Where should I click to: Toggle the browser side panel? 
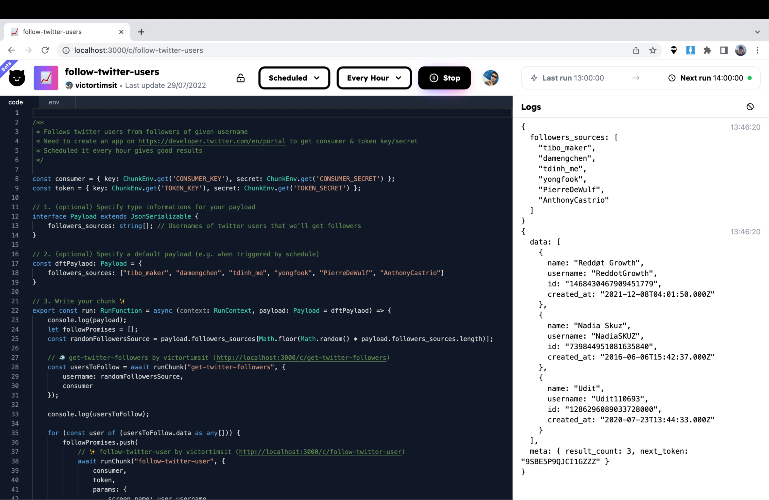point(723,50)
